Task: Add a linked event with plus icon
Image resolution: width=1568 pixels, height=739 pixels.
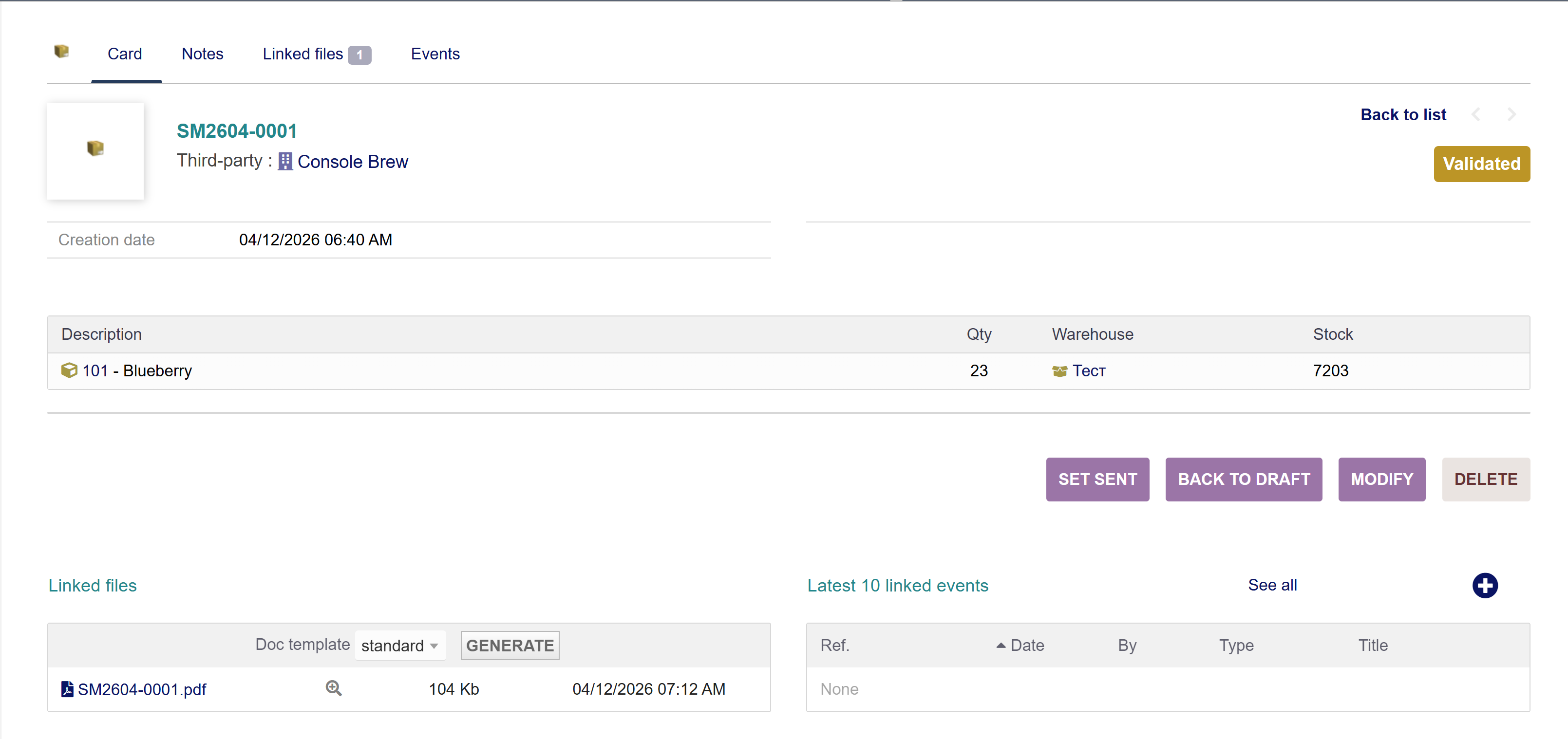Action: click(x=1485, y=586)
